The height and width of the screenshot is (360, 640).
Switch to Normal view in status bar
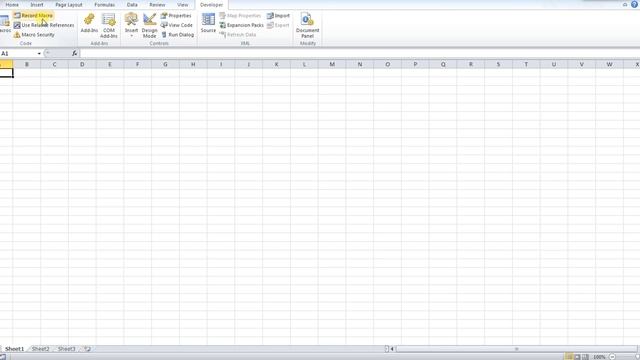pyautogui.click(x=569, y=357)
